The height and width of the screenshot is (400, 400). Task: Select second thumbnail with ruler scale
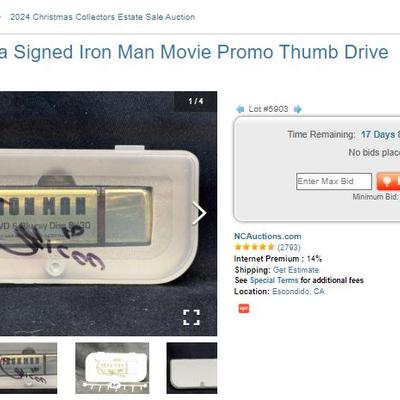[112, 368]
